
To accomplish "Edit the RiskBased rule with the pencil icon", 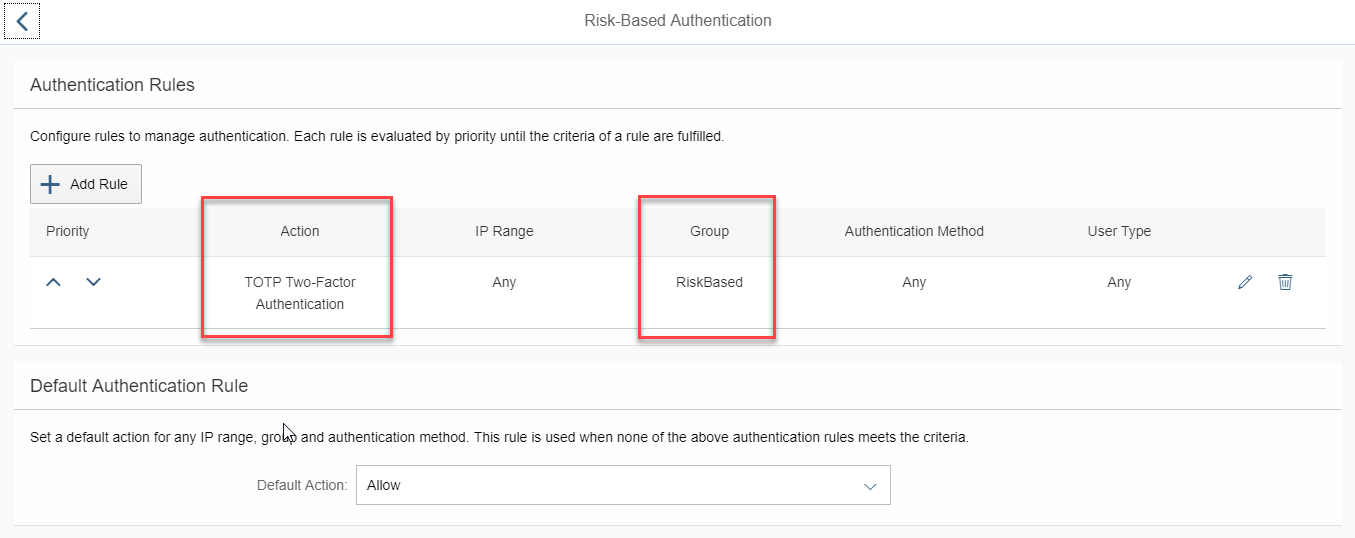I will [1245, 283].
